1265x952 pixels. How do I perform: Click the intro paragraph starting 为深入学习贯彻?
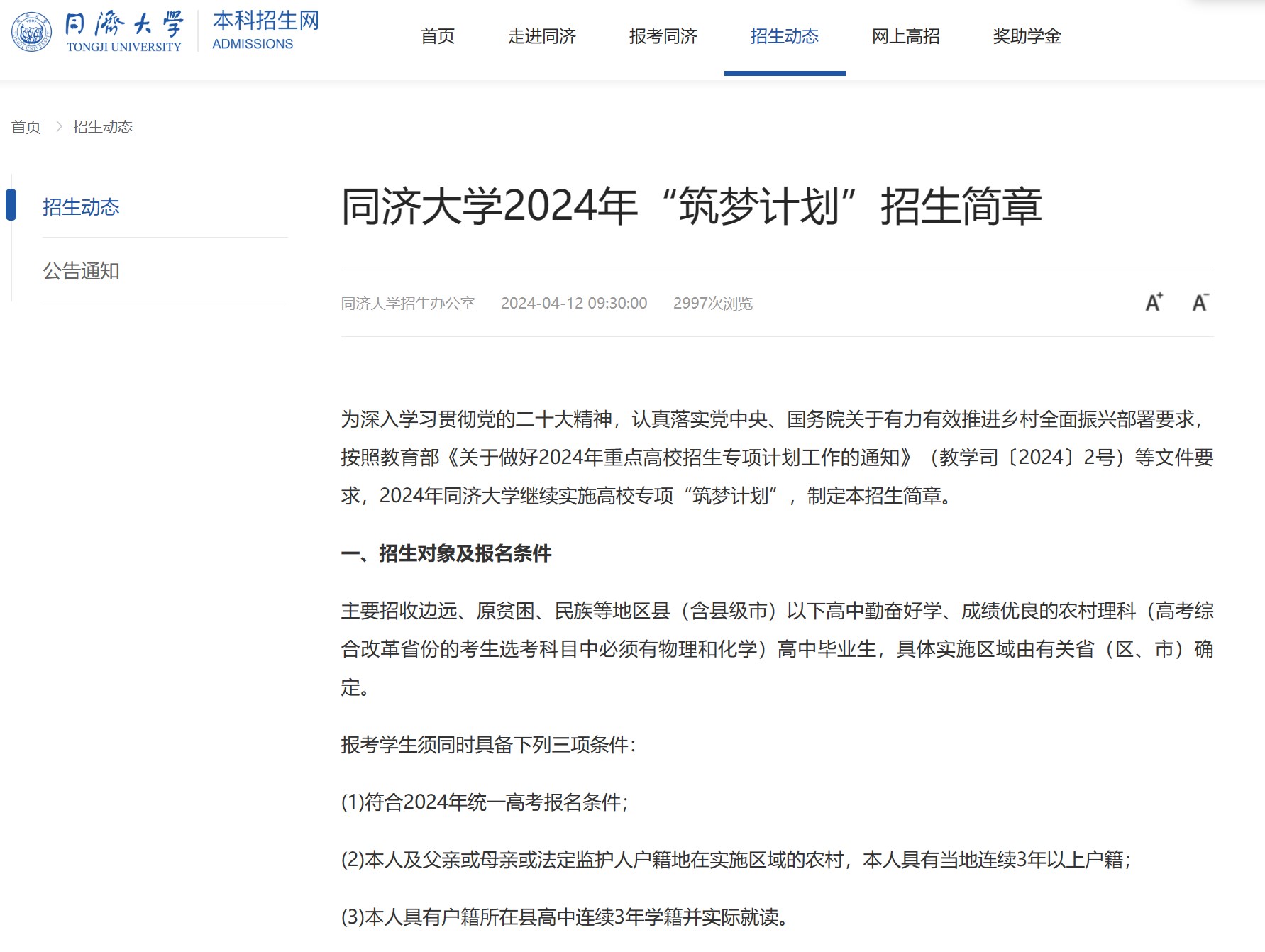pyautogui.click(x=777, y=458)
